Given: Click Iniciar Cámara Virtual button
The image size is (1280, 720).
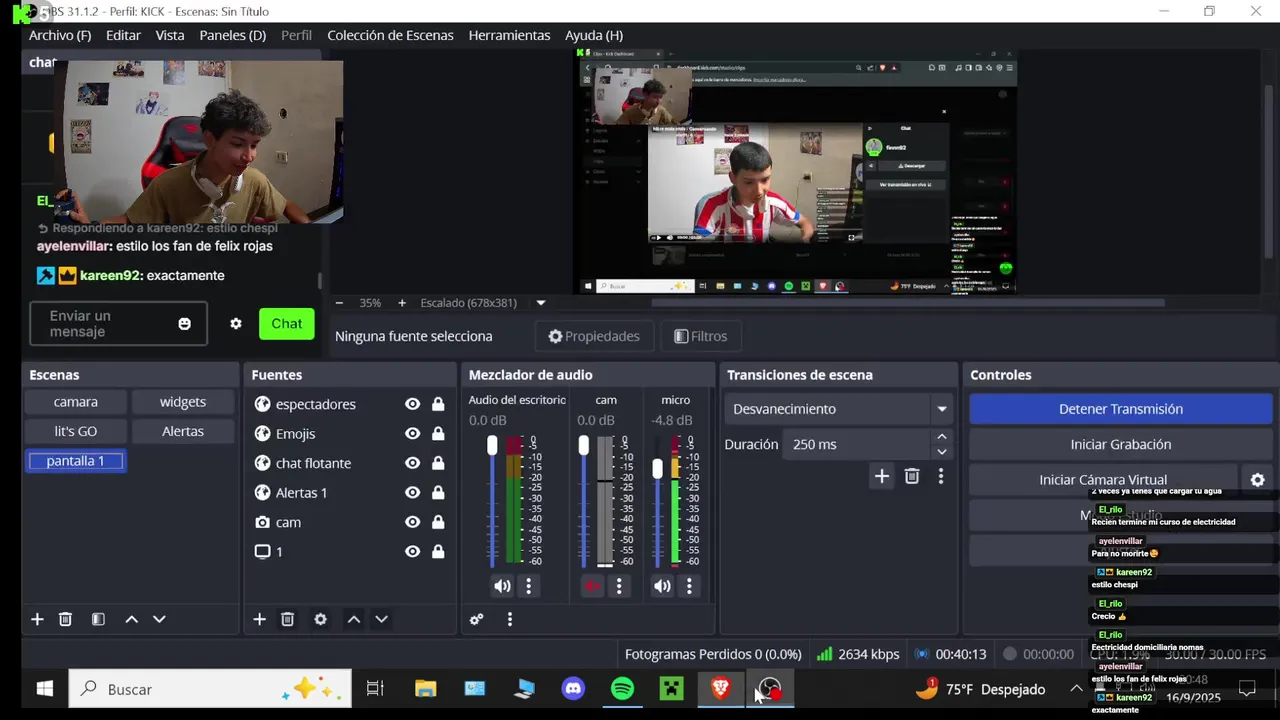Looking at the screenshot, I should pyautogui.click(x=1103, y=480).
